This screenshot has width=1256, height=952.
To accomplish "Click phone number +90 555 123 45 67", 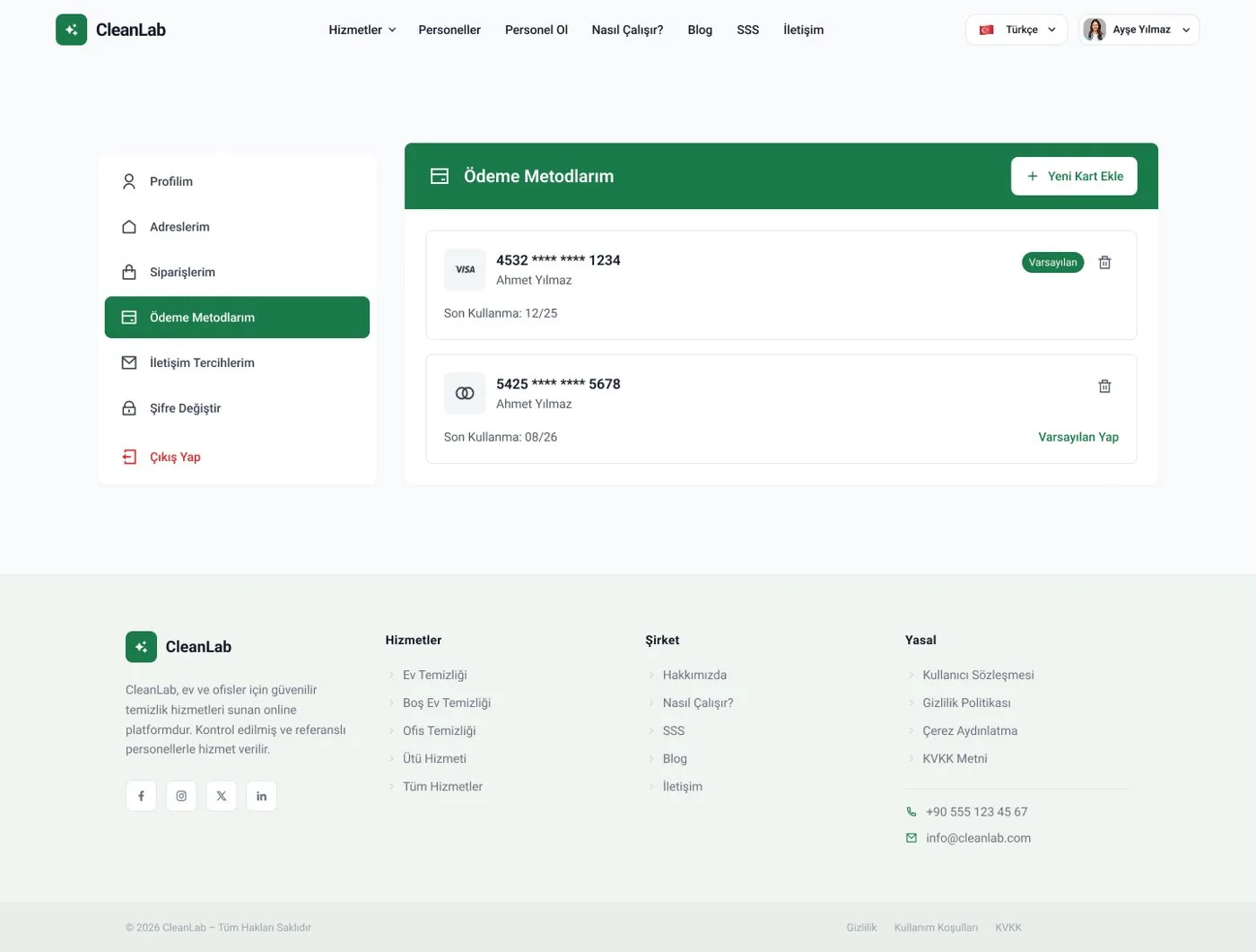I will click(x=976, y=812).
